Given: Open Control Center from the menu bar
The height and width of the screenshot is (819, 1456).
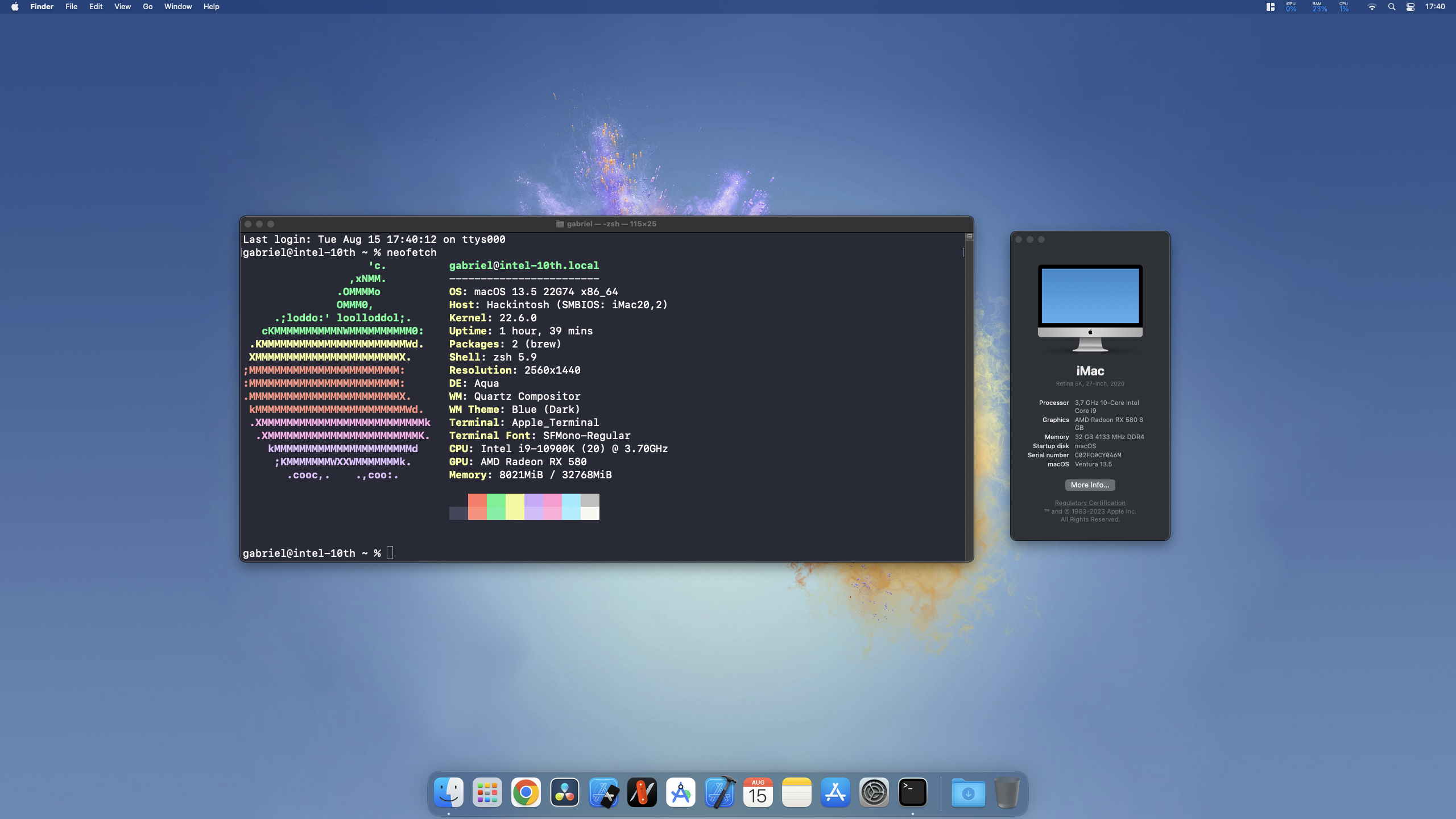Looking at the screenshot, I should coord(1410,7).
